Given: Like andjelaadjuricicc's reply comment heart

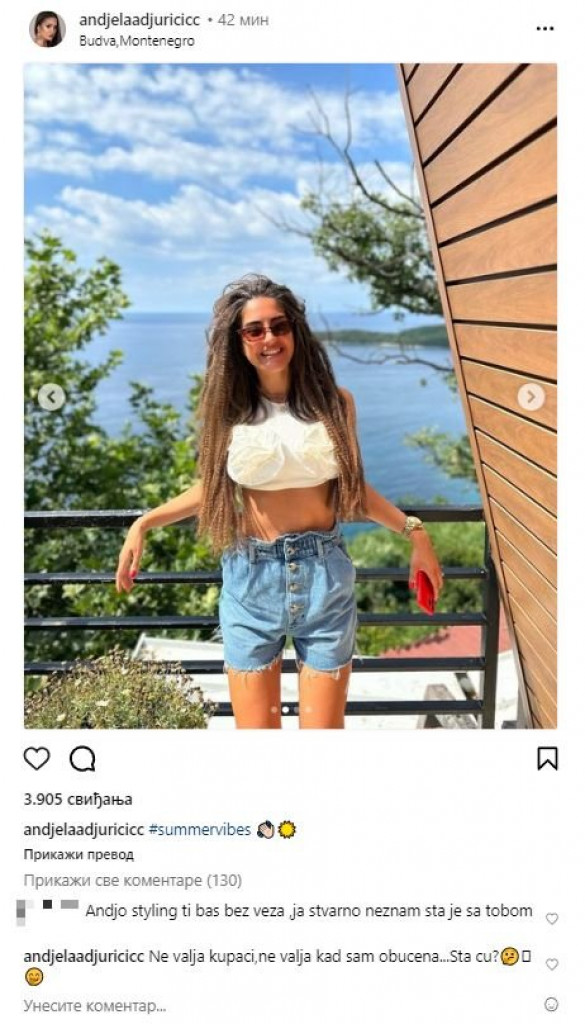Looking at the screenshot, I should coord(552,964).
